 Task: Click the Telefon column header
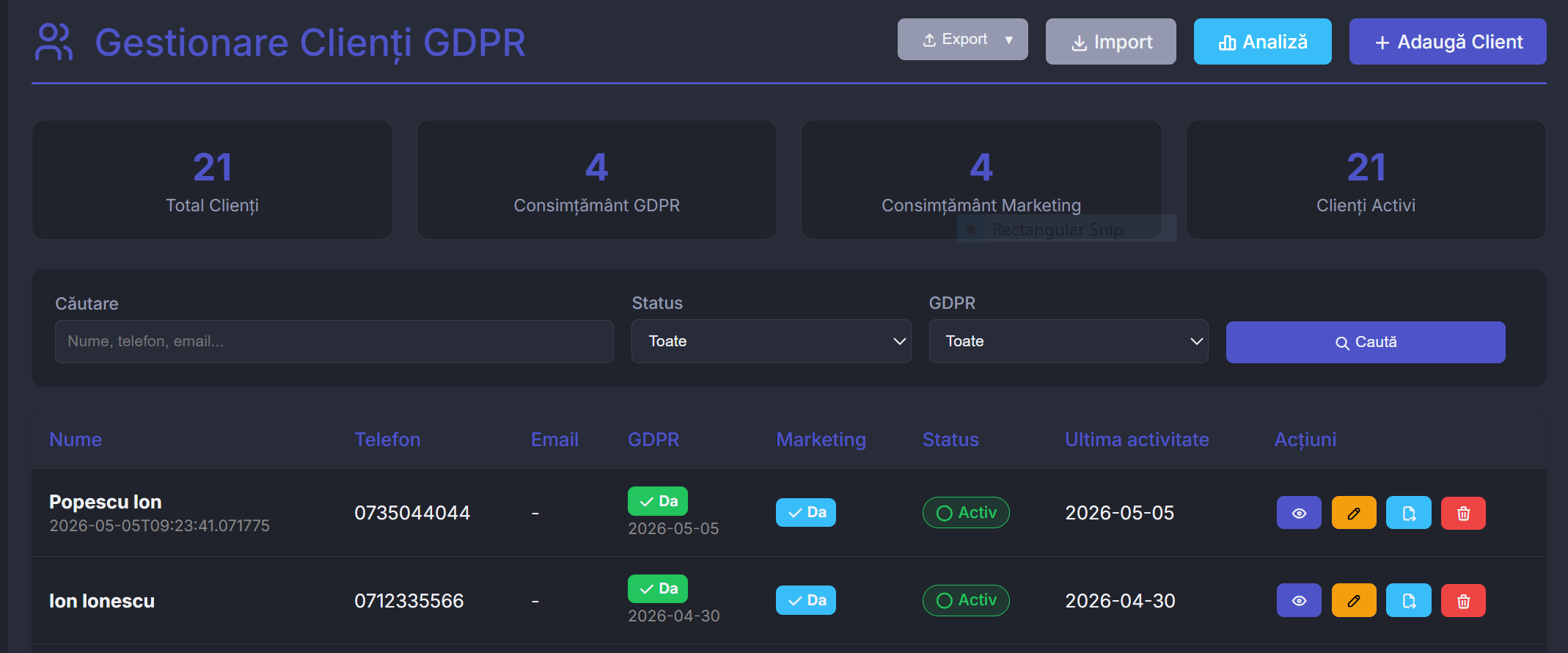(x=387, y=439)
